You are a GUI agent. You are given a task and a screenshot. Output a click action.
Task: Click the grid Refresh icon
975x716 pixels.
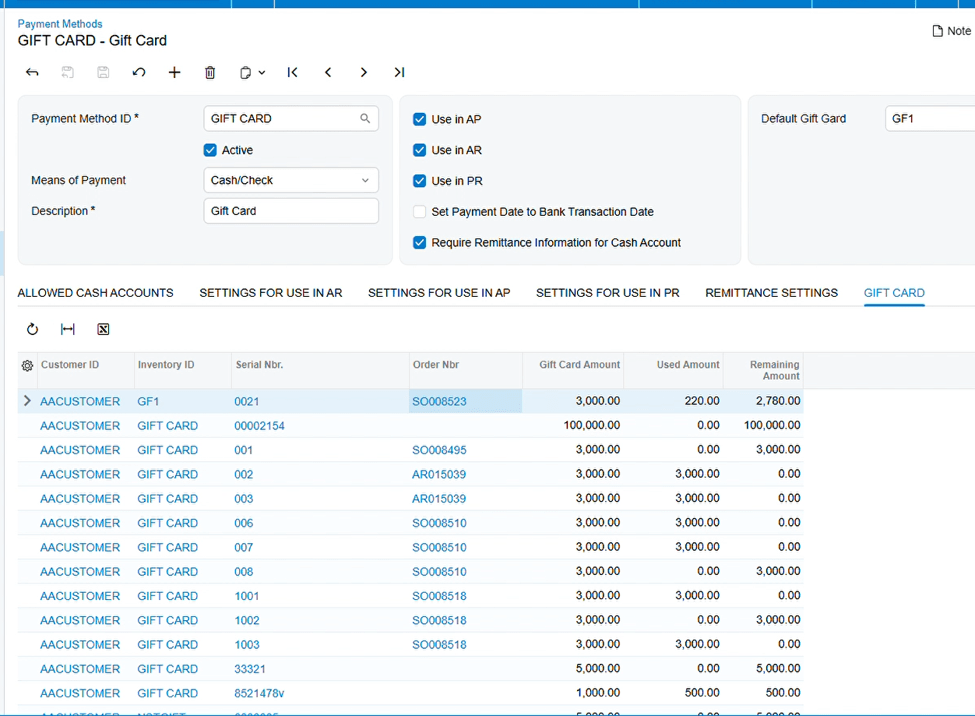click(x=32, y=329)
